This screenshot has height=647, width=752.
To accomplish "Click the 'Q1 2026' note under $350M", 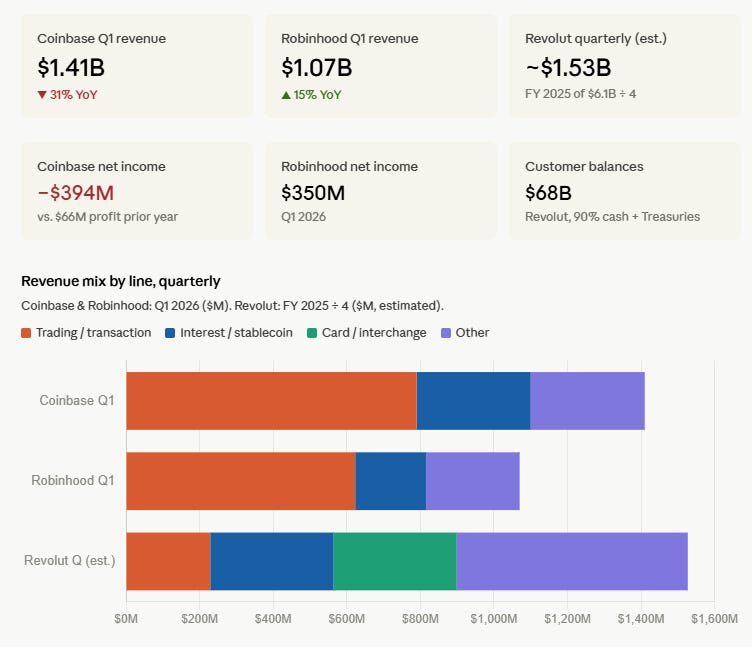I will (x=304, y=217).
